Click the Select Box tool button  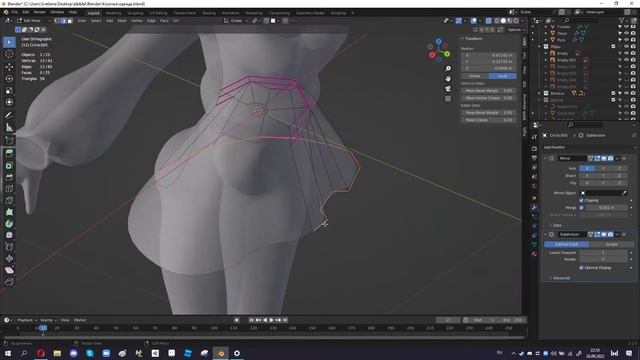coord(9,42)
